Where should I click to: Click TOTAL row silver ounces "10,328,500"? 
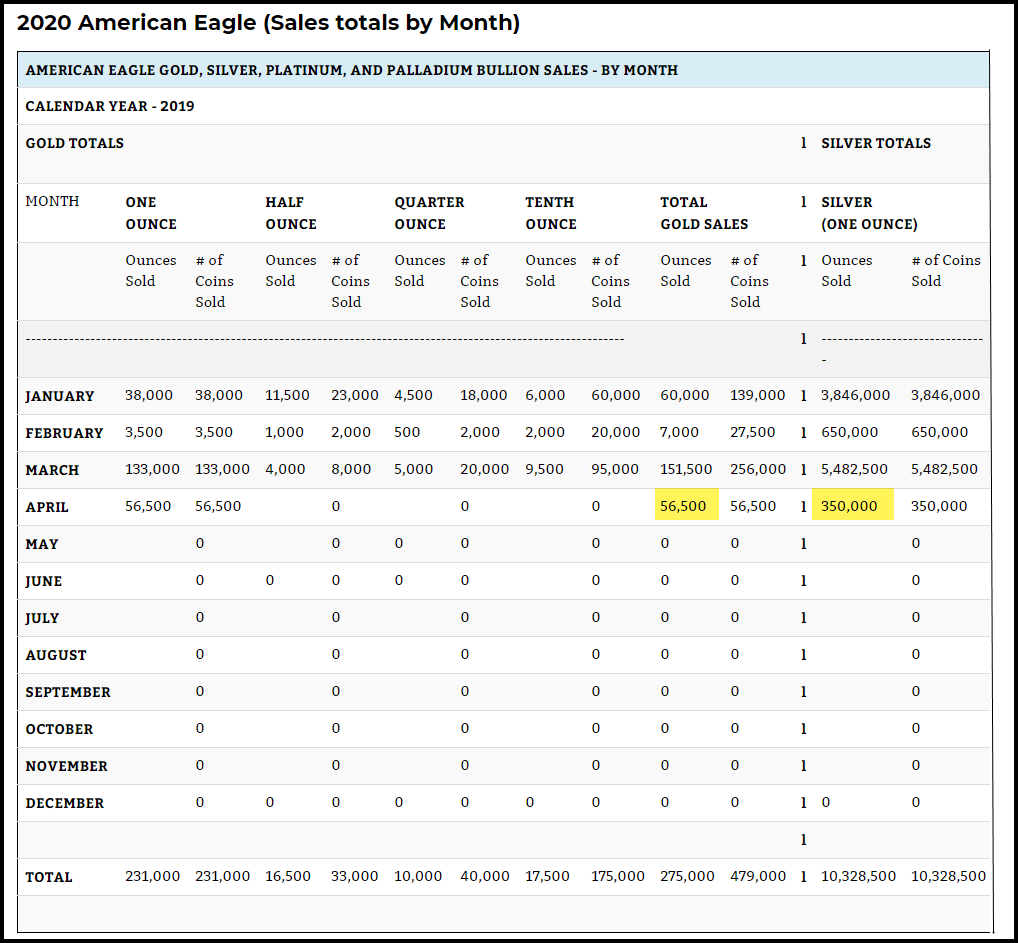click(x=858, y=876)
